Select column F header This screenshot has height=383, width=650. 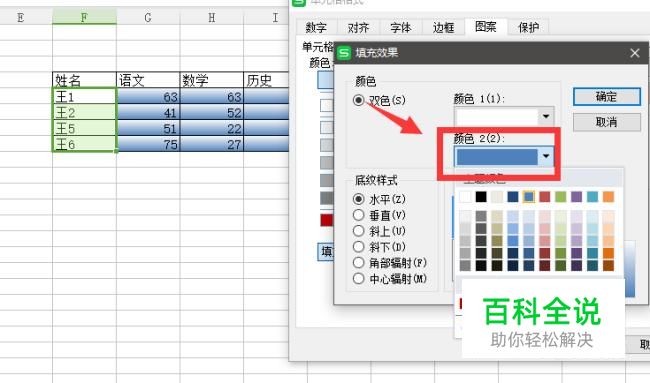point(84,17)
